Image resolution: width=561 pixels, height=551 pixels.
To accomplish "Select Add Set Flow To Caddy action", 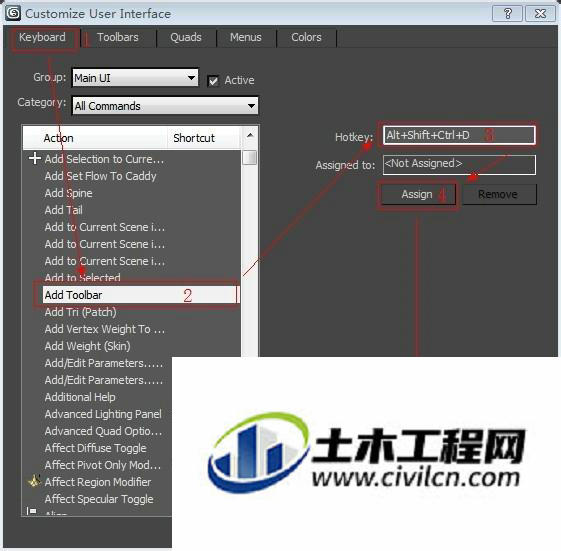I will [x=101, y=176].
